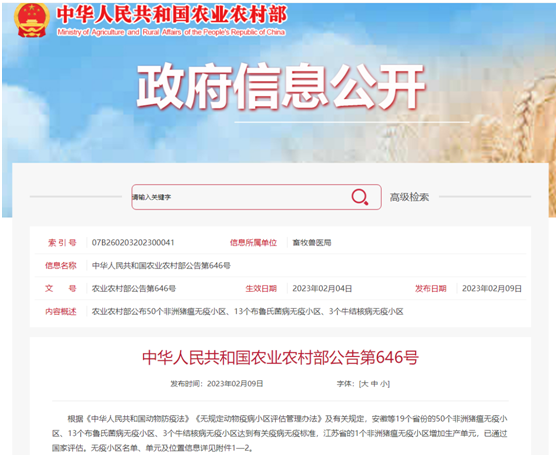
Task: Click the magnifier search icon
Action: [360, 197]
